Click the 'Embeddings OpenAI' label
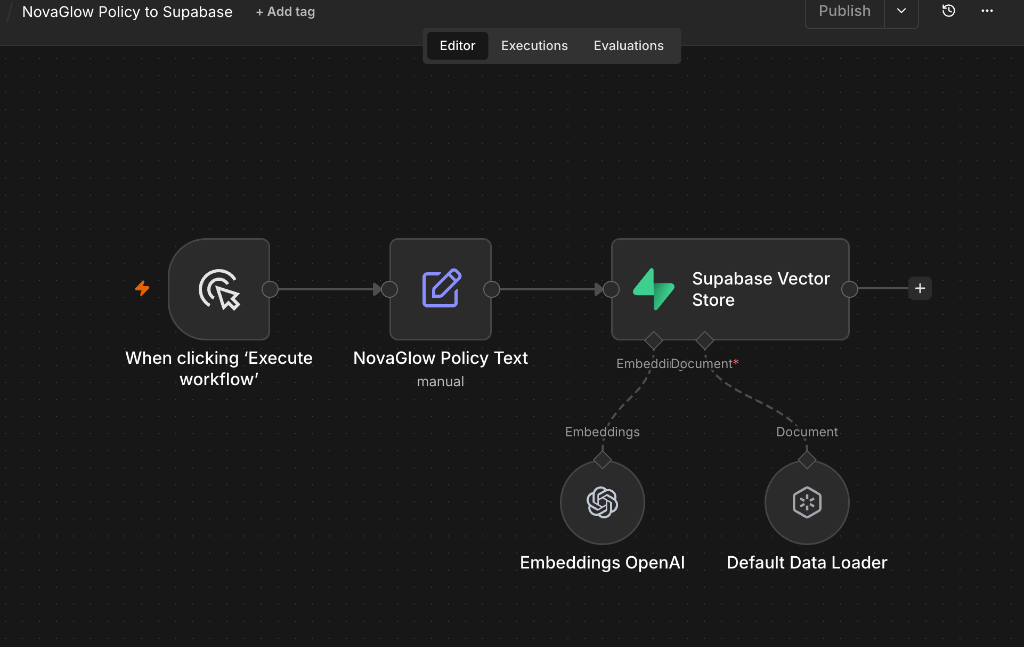1024x647 pixels. (602, 563)
